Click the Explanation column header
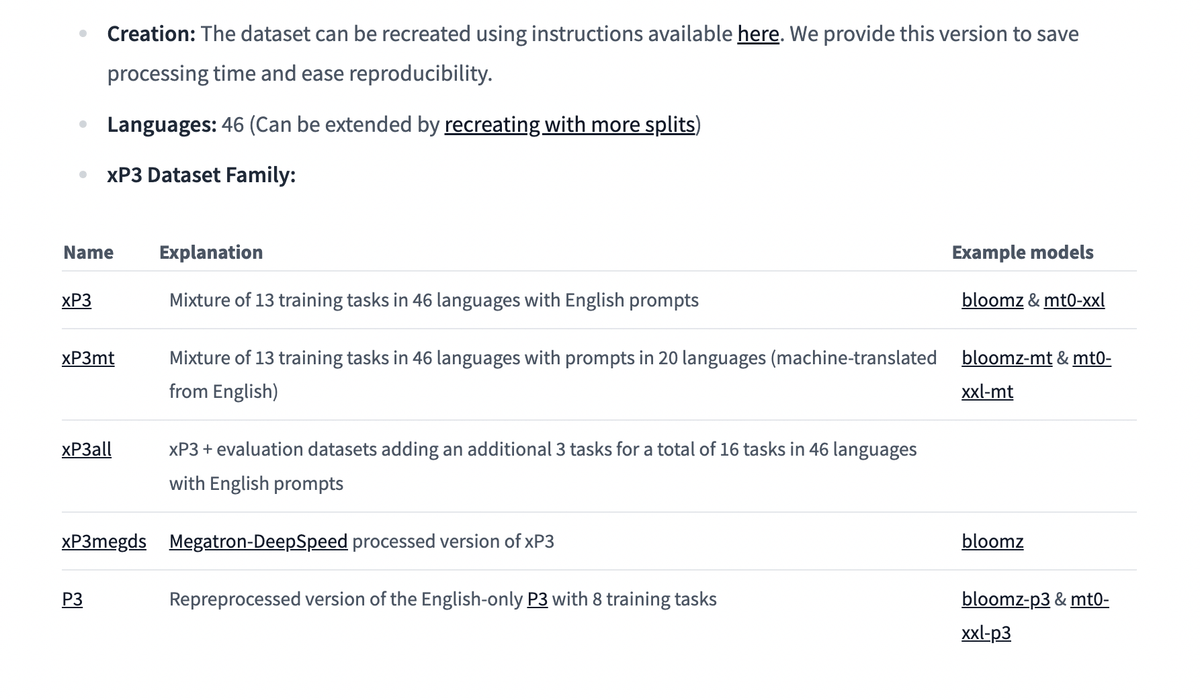 [x=210, y=252]
